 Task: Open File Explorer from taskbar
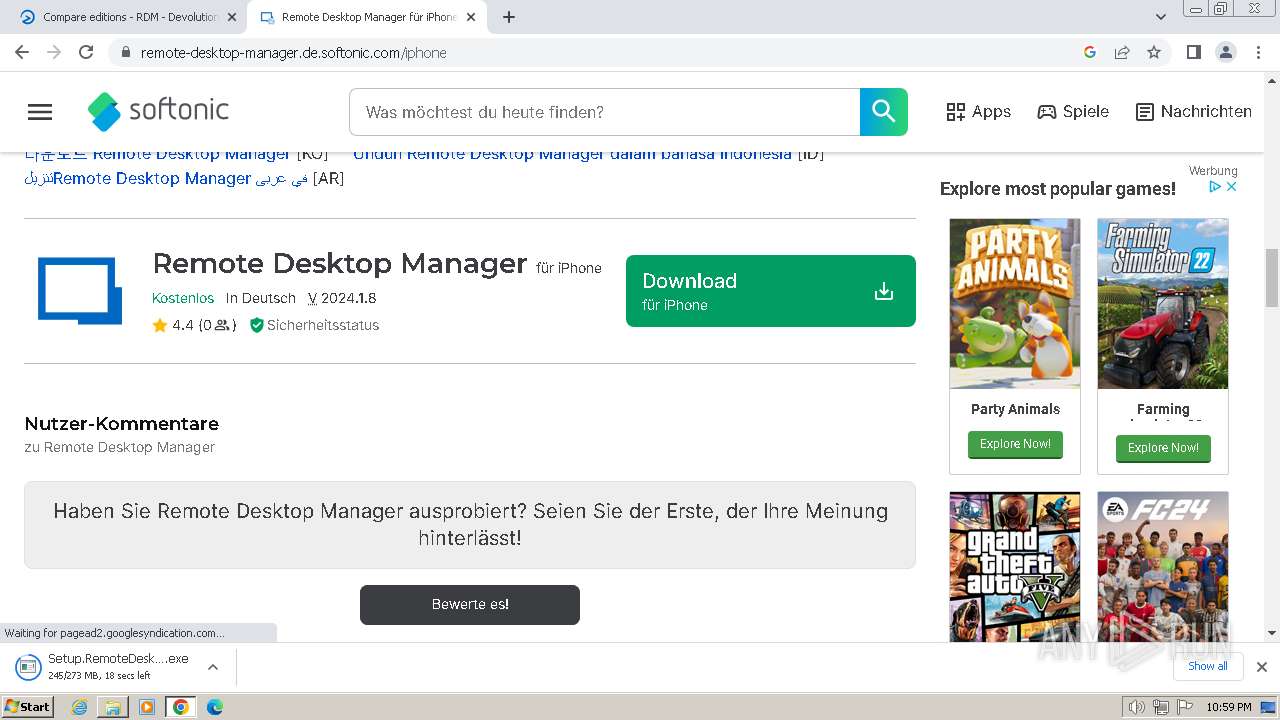click(x=113, y=707)
